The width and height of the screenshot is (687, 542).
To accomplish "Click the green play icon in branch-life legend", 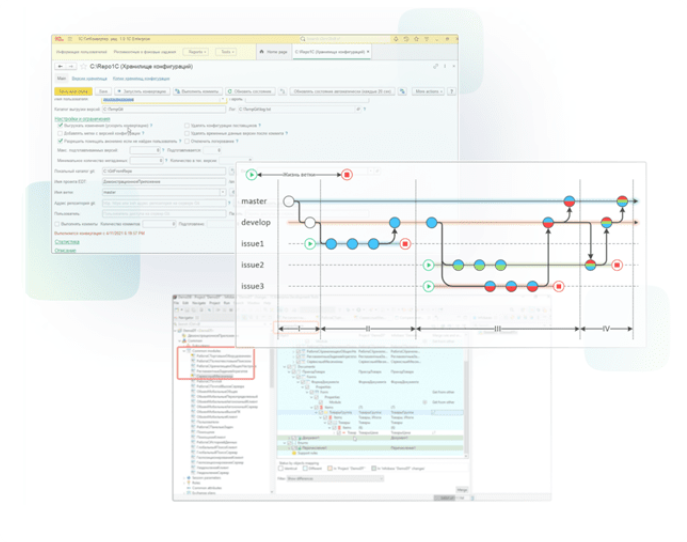I will 252,175.
